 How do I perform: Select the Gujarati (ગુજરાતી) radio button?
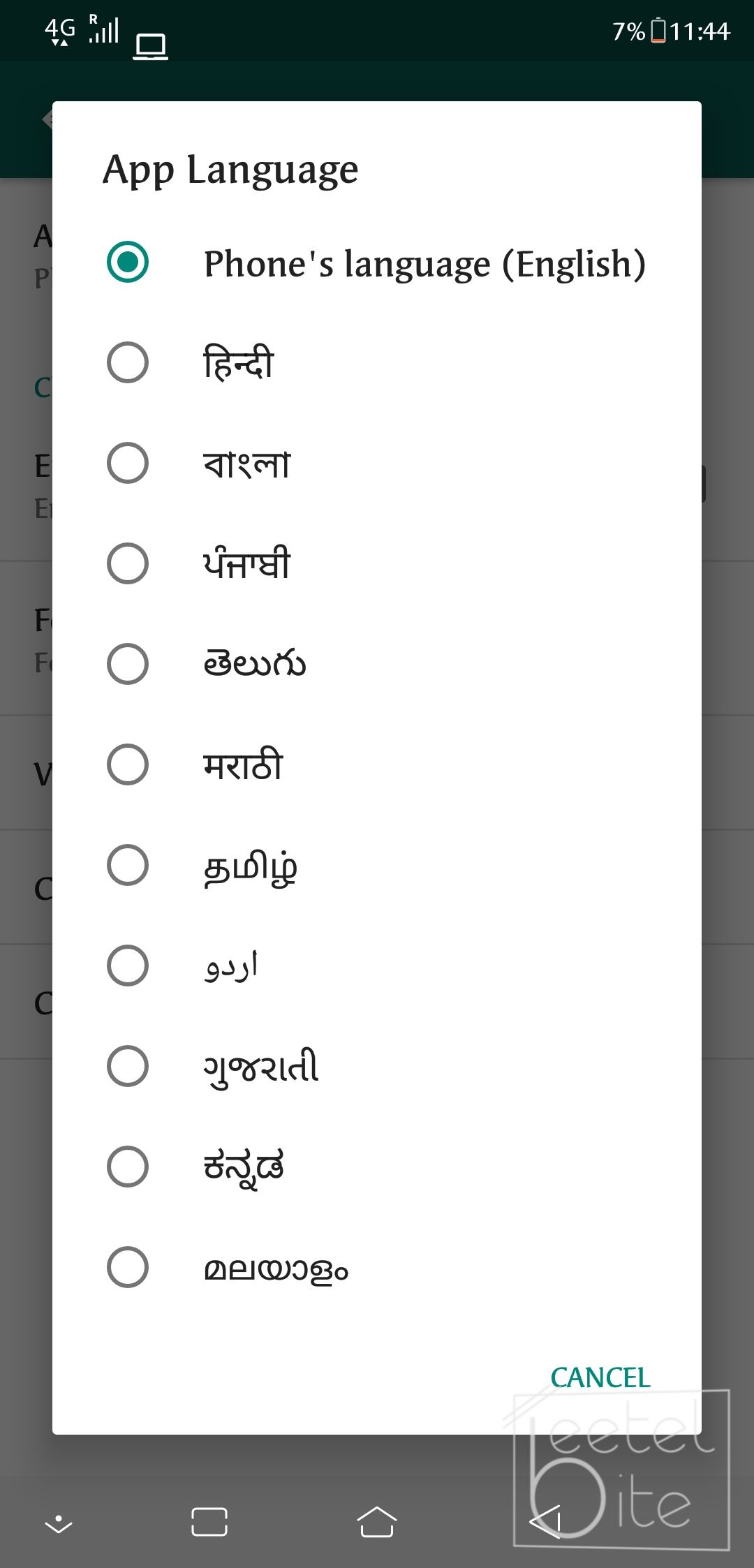click(x=128, y=1066)
